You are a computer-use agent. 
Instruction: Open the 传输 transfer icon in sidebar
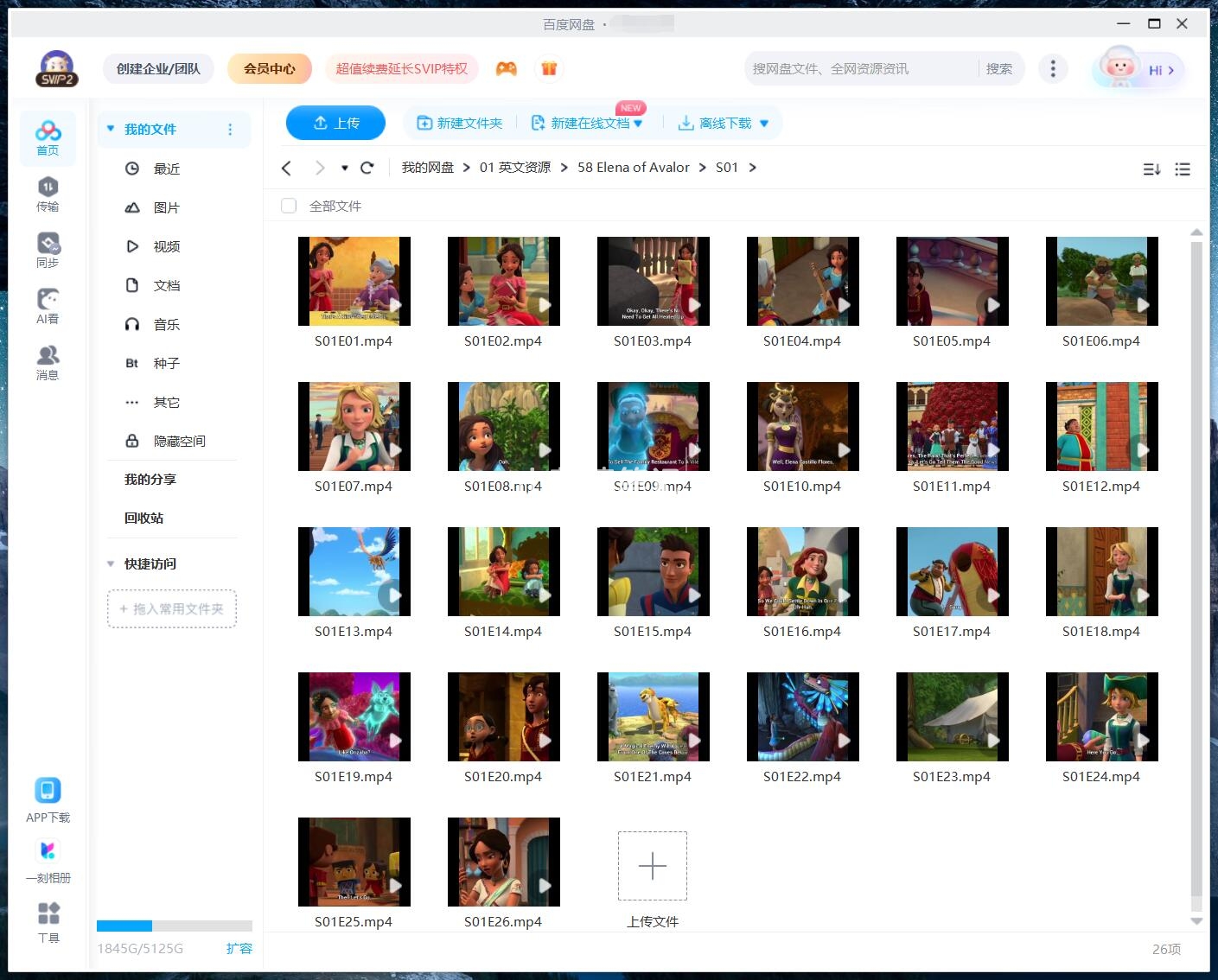(x=48, y=193)
